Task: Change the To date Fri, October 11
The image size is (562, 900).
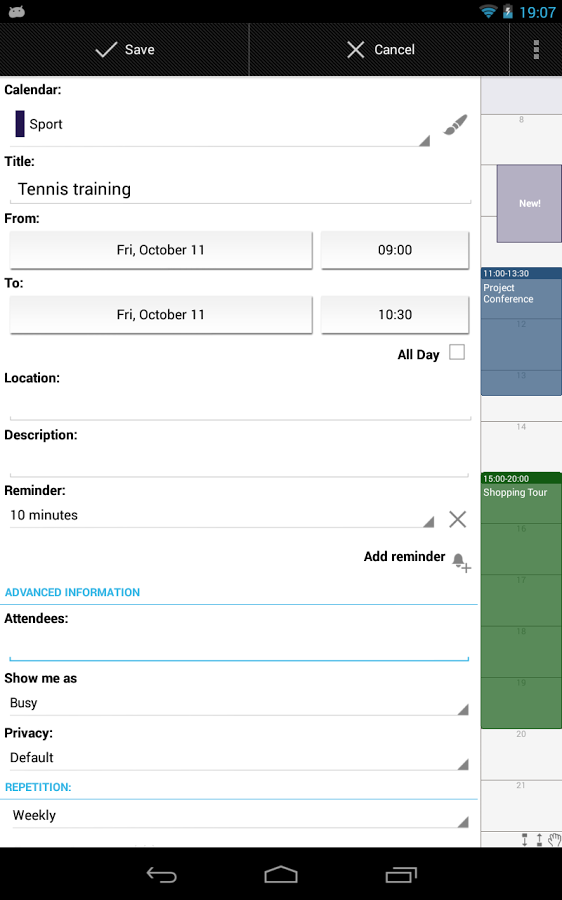Action: 161,315
